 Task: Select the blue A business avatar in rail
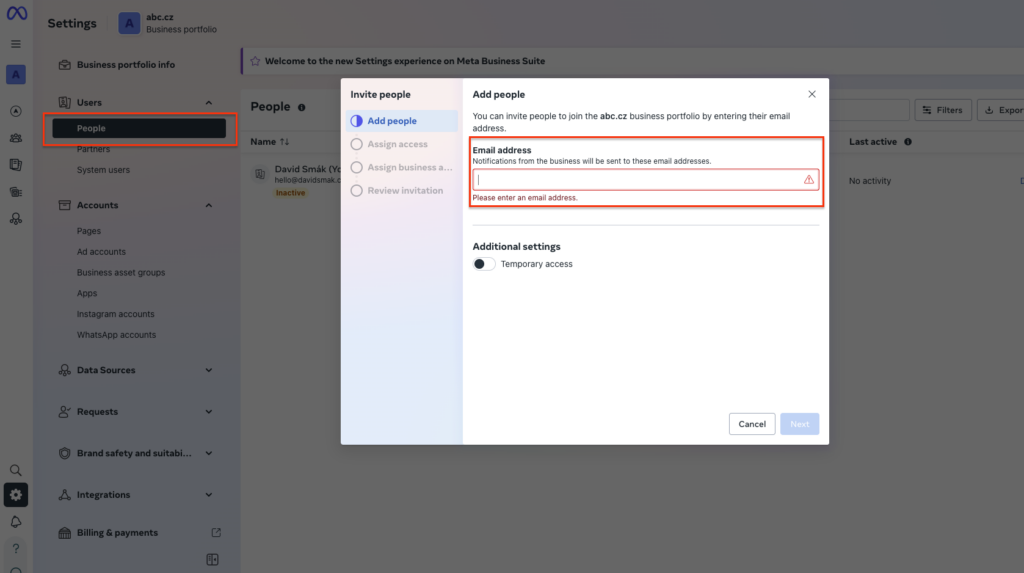click(x=16, y=74)
